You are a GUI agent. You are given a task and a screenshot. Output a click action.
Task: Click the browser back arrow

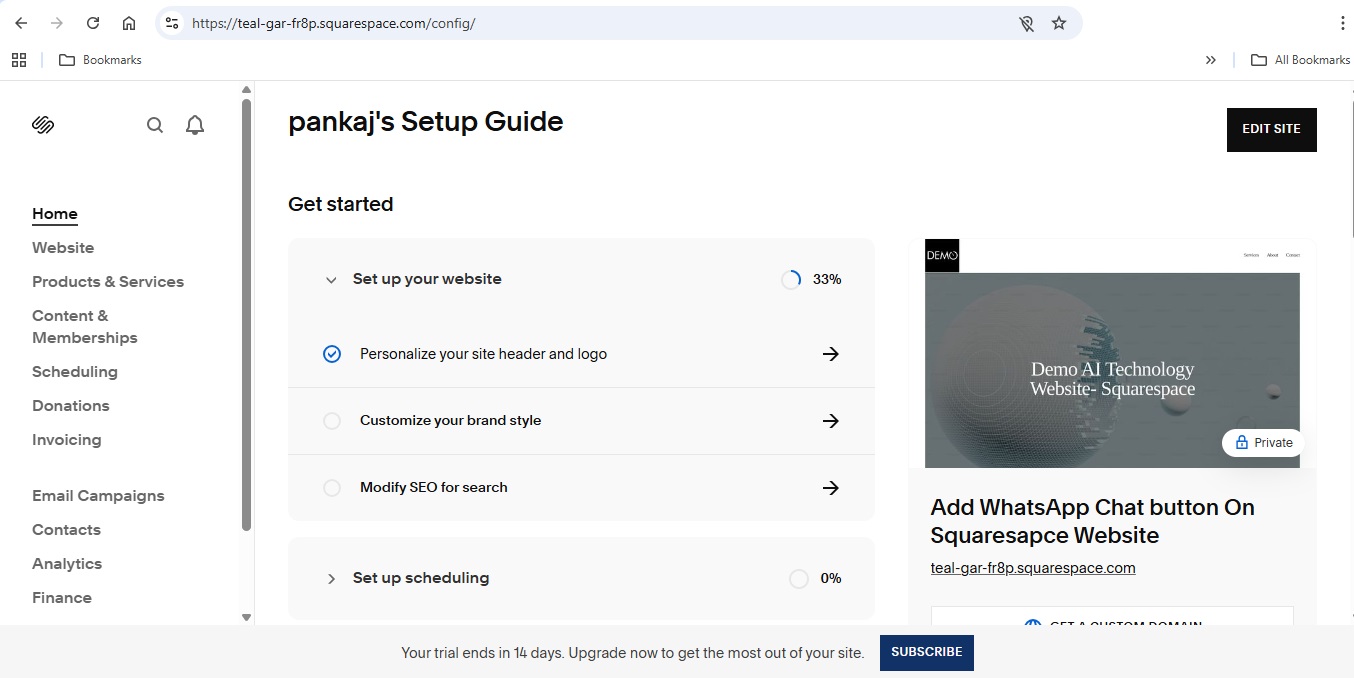tap(21, 23)
